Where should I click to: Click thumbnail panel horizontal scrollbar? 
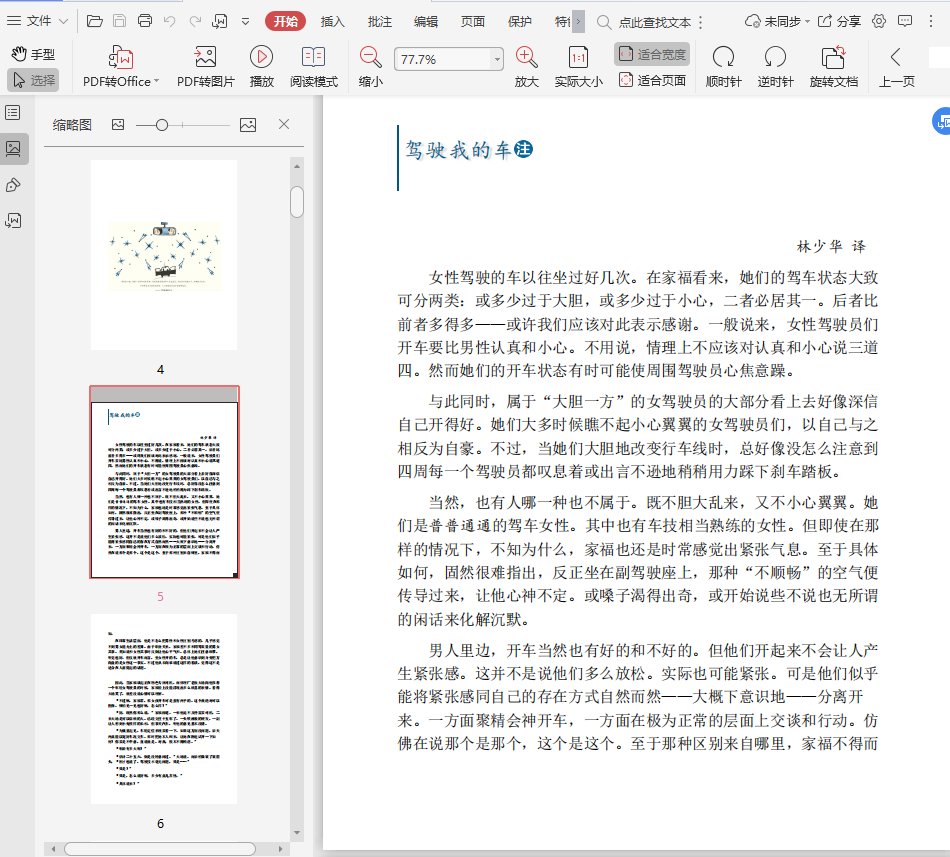tap(160, 849)
